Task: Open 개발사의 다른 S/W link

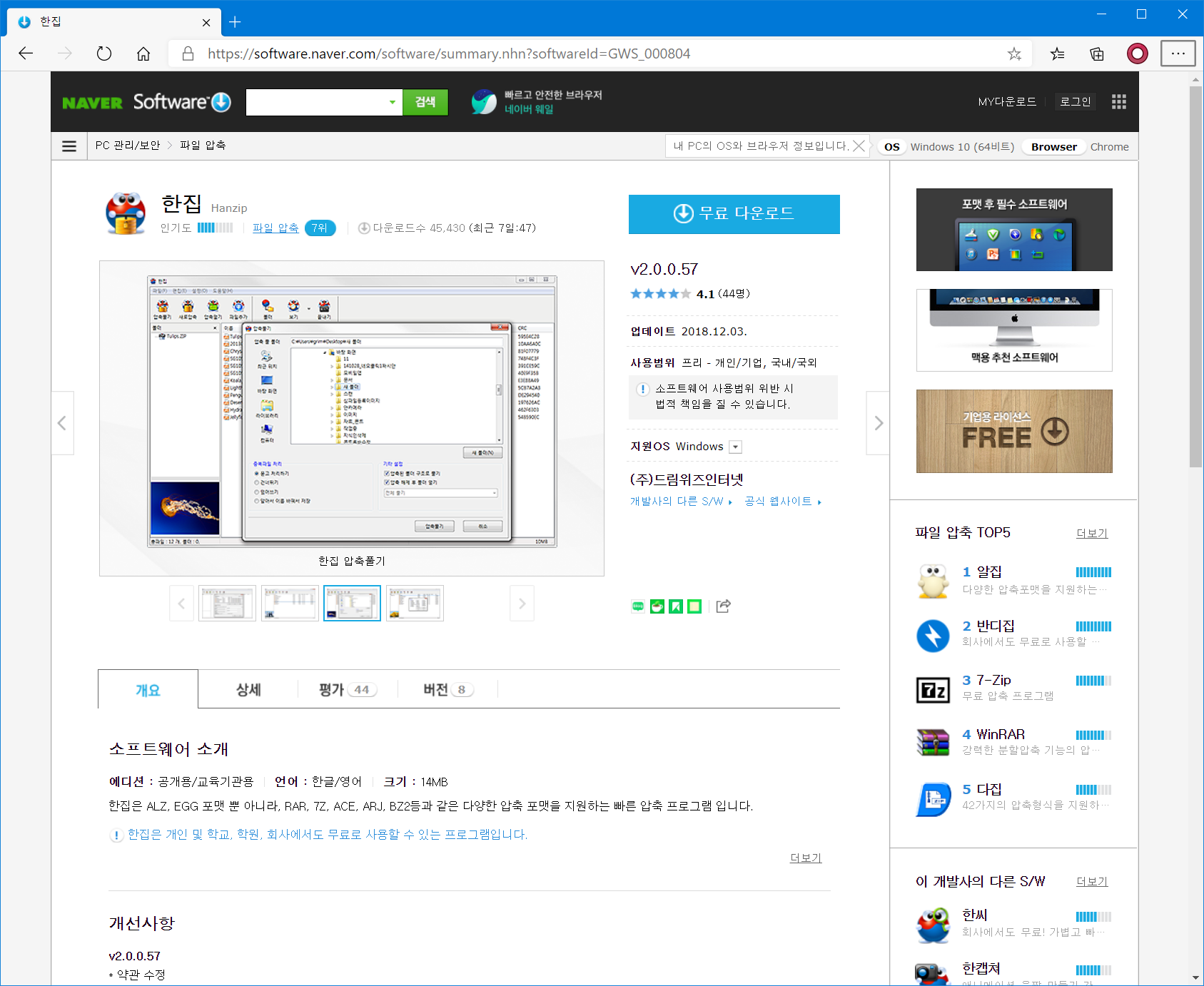Action: pos(681,502)
